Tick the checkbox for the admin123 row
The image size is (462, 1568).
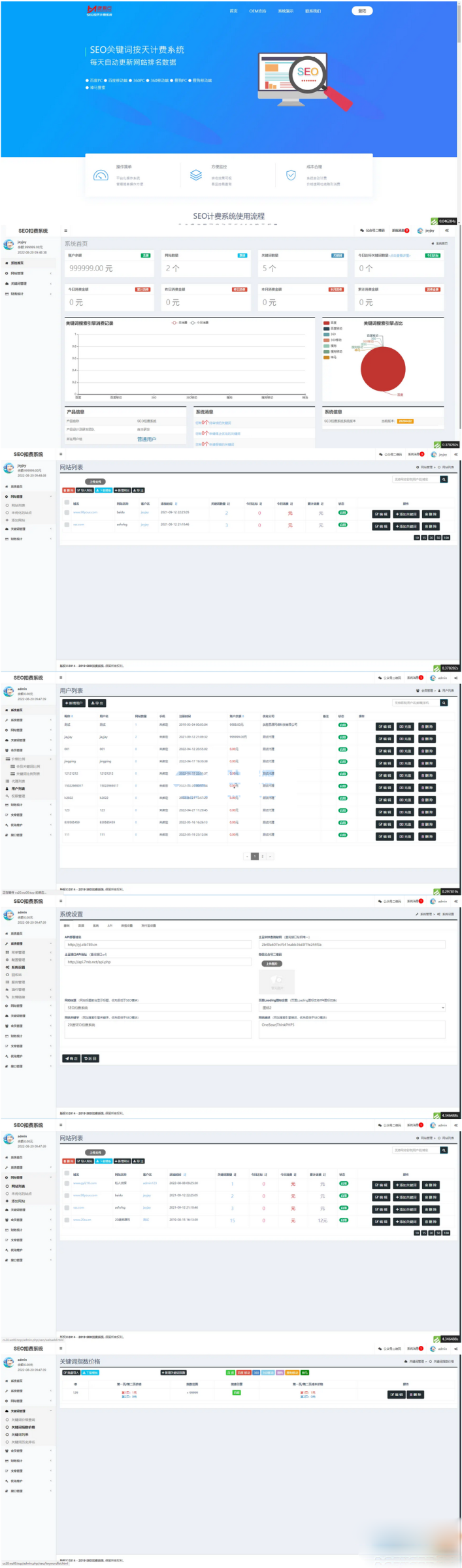[67, 1183]
